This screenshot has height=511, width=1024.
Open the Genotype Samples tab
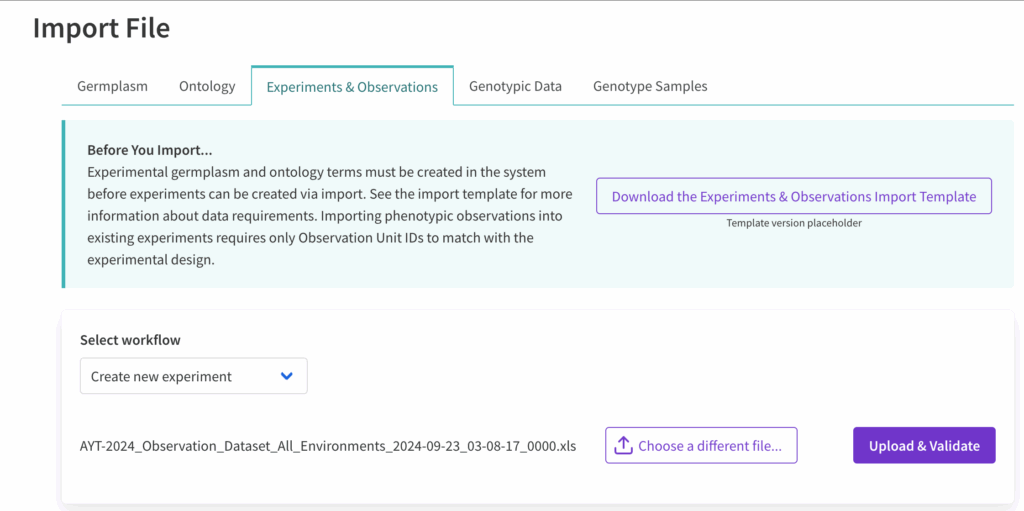650,86
